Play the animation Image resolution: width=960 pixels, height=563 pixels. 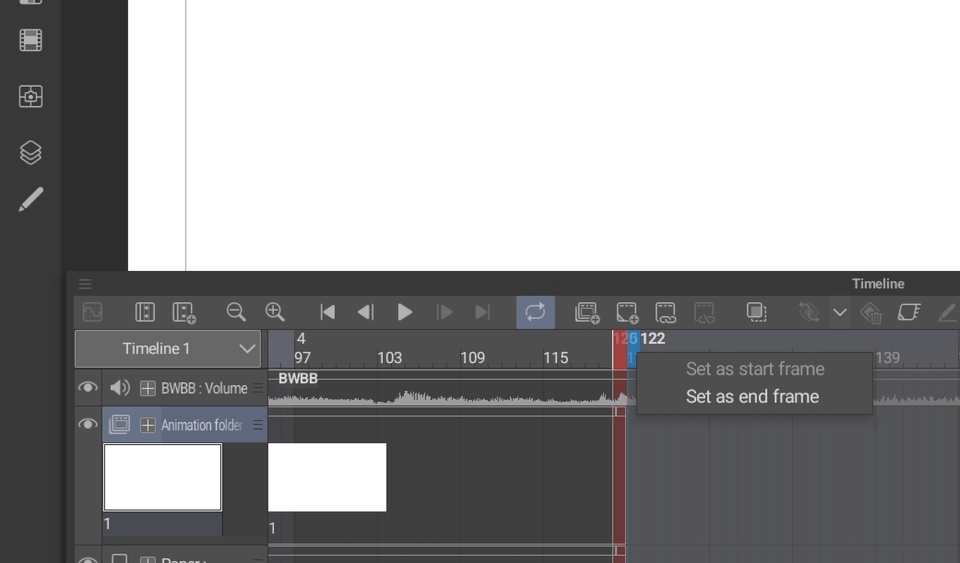pos(405,312)
